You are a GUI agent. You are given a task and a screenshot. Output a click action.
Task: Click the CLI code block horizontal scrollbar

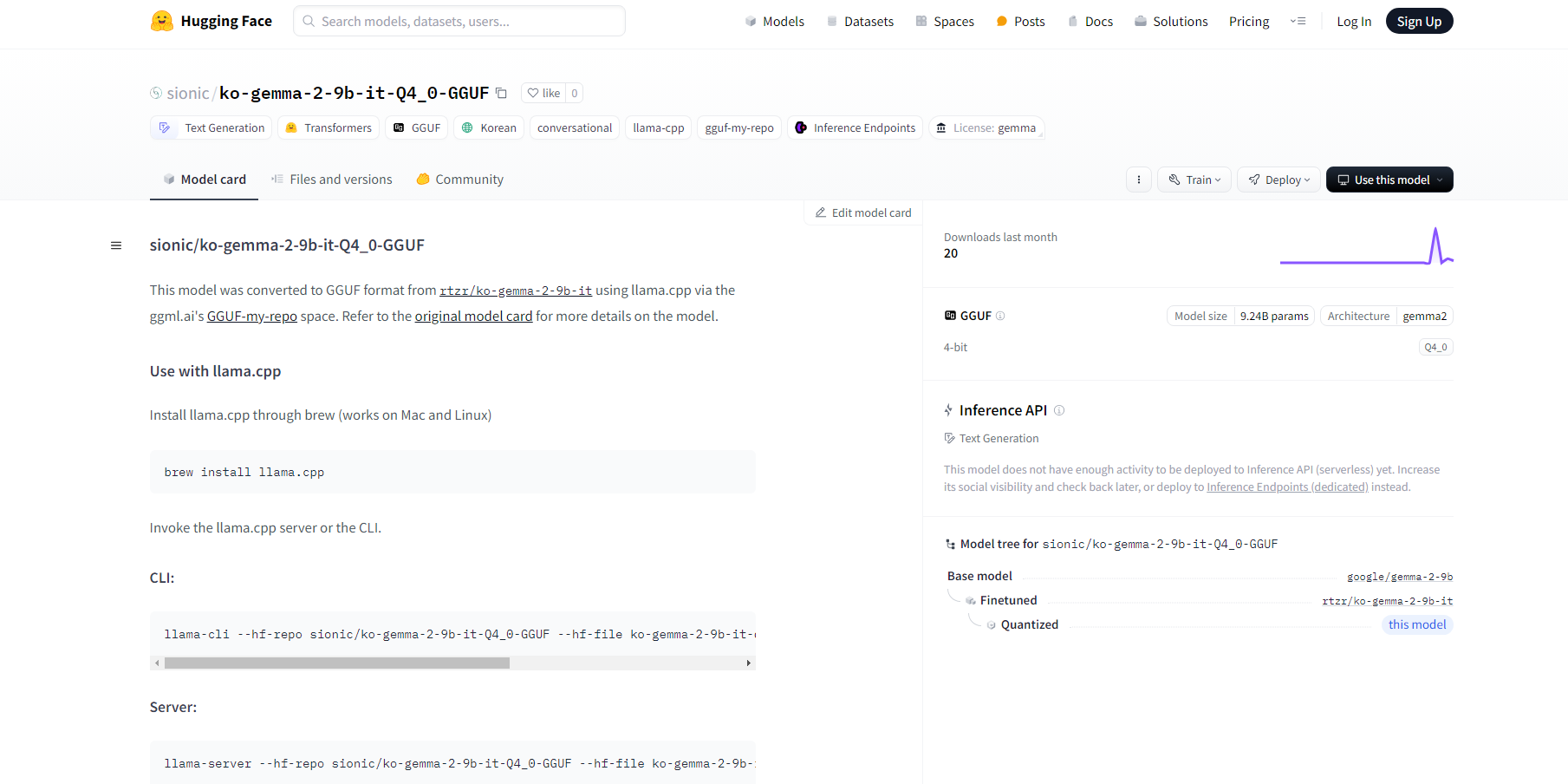pos(337,663)
